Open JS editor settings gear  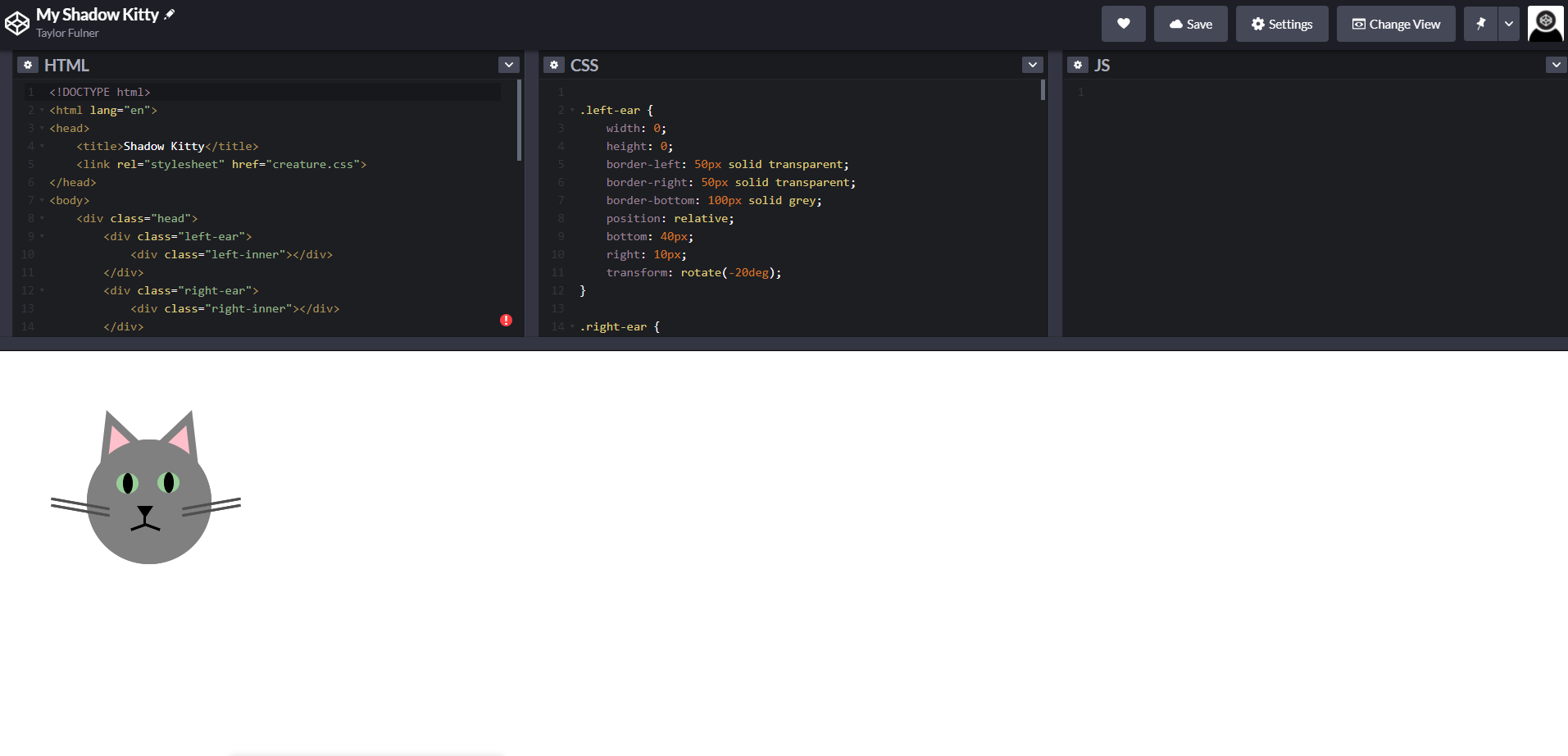tap(1078, 65)
